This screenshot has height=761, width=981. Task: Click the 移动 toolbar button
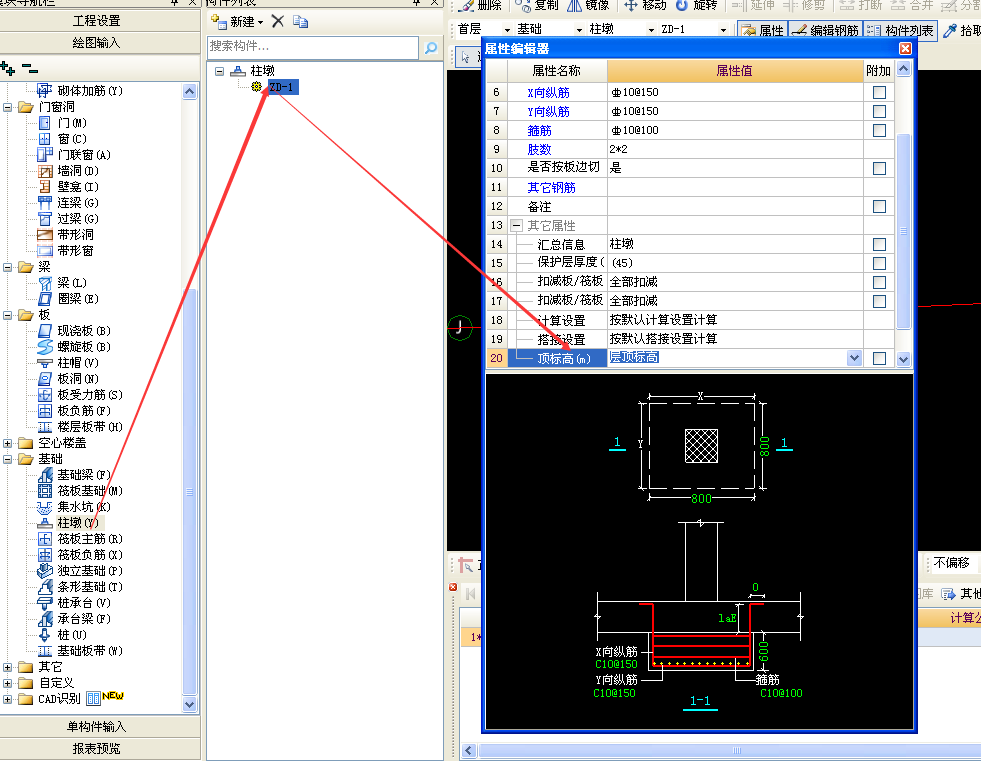[x=645, y=6]
